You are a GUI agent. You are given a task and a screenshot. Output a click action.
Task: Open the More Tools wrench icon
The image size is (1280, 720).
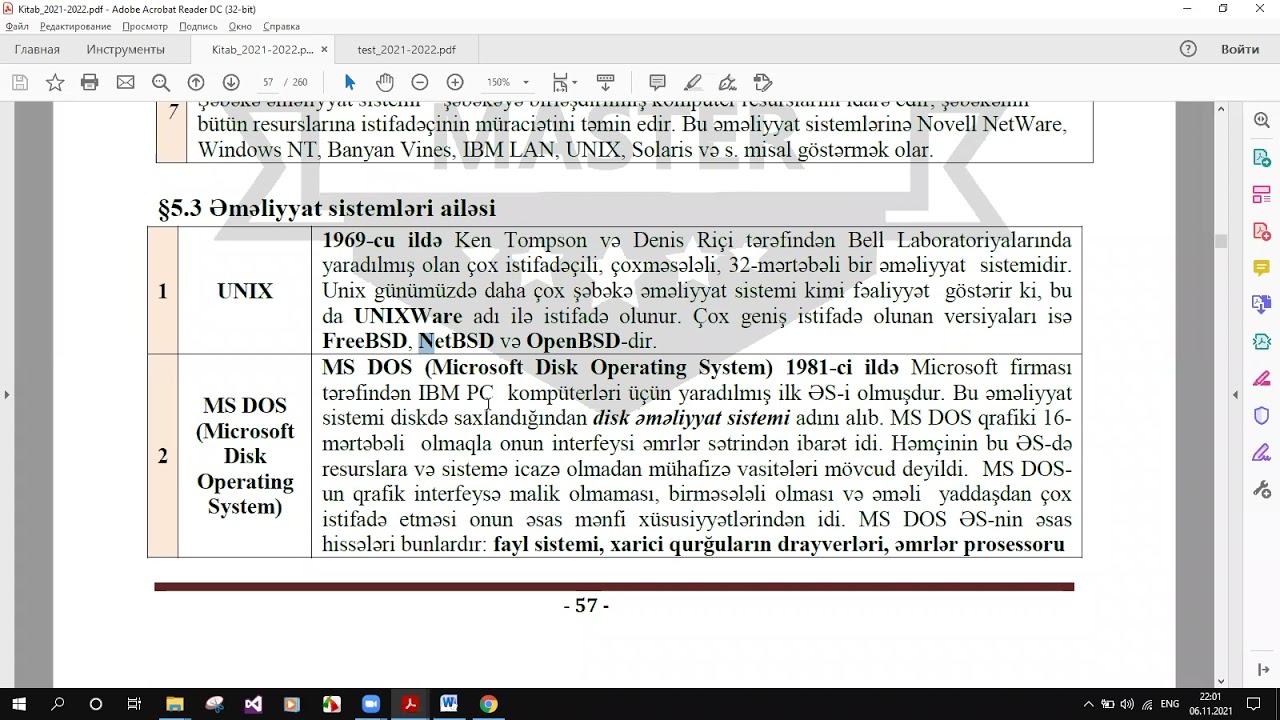[x=1261, y=489]
